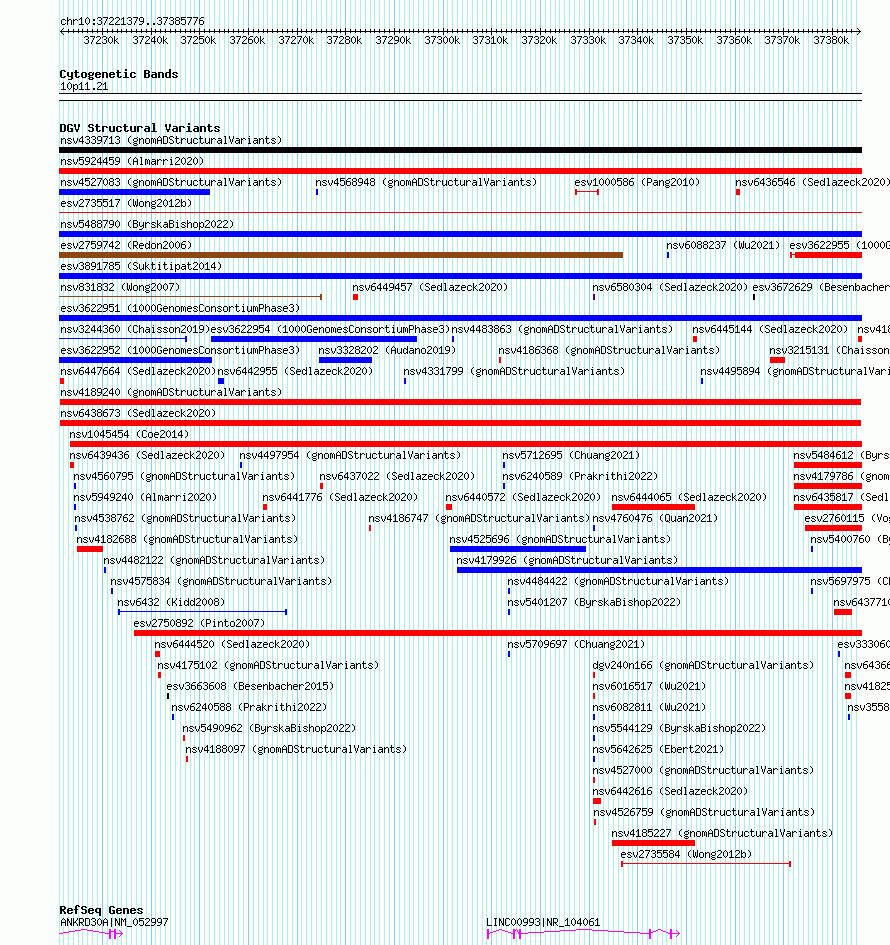Viewport: 890px width, 945px height.
Task: Click nsv6445144 (Sedlazeck2020) label
Action: [769, 330]
